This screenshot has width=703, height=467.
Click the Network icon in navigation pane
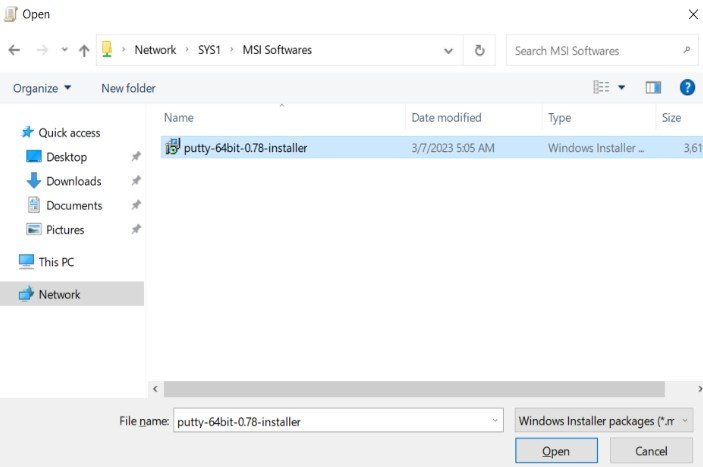[x=26, y=294]
